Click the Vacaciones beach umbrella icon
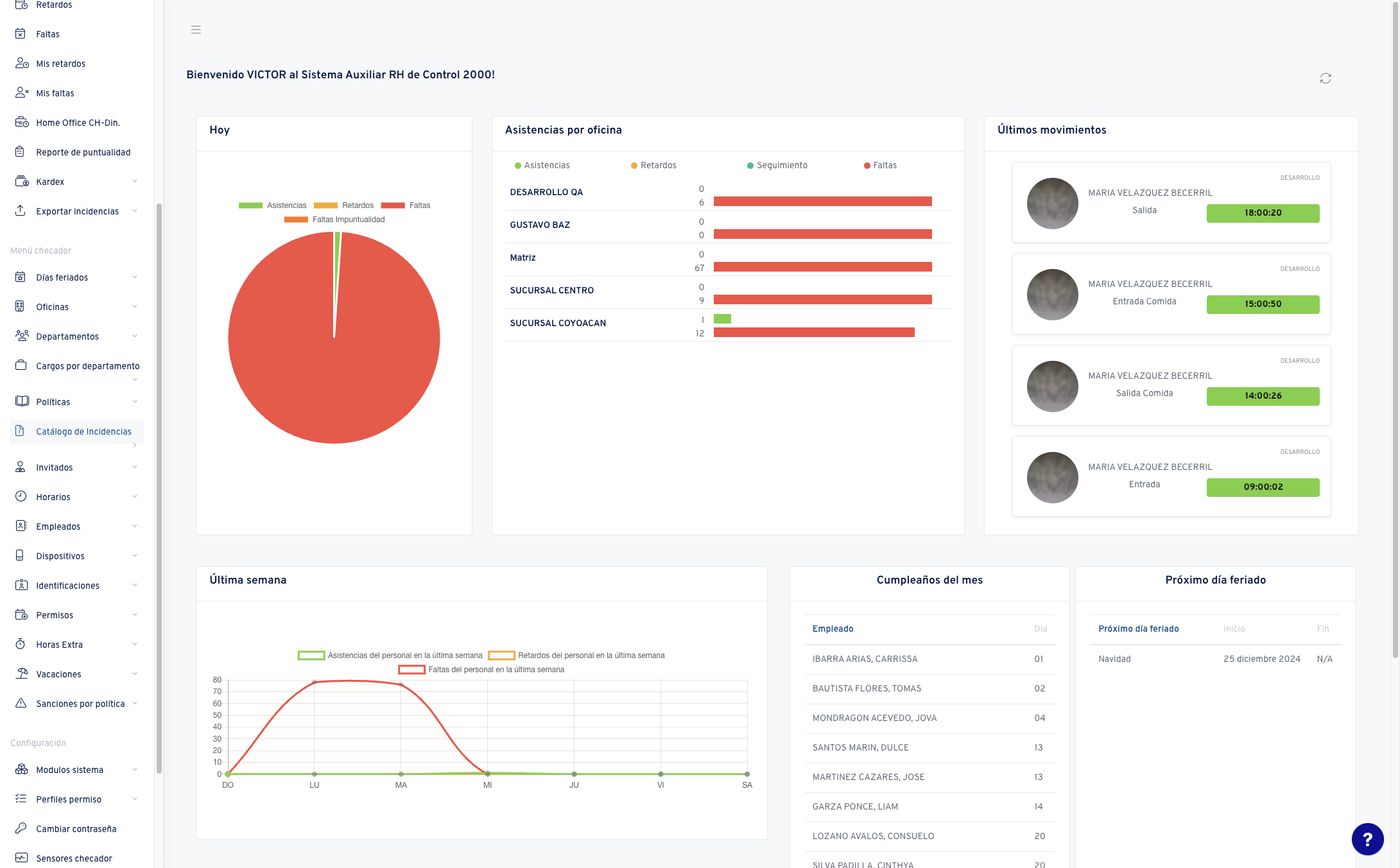The image size is (1400, 868). [x=22, y=673]
